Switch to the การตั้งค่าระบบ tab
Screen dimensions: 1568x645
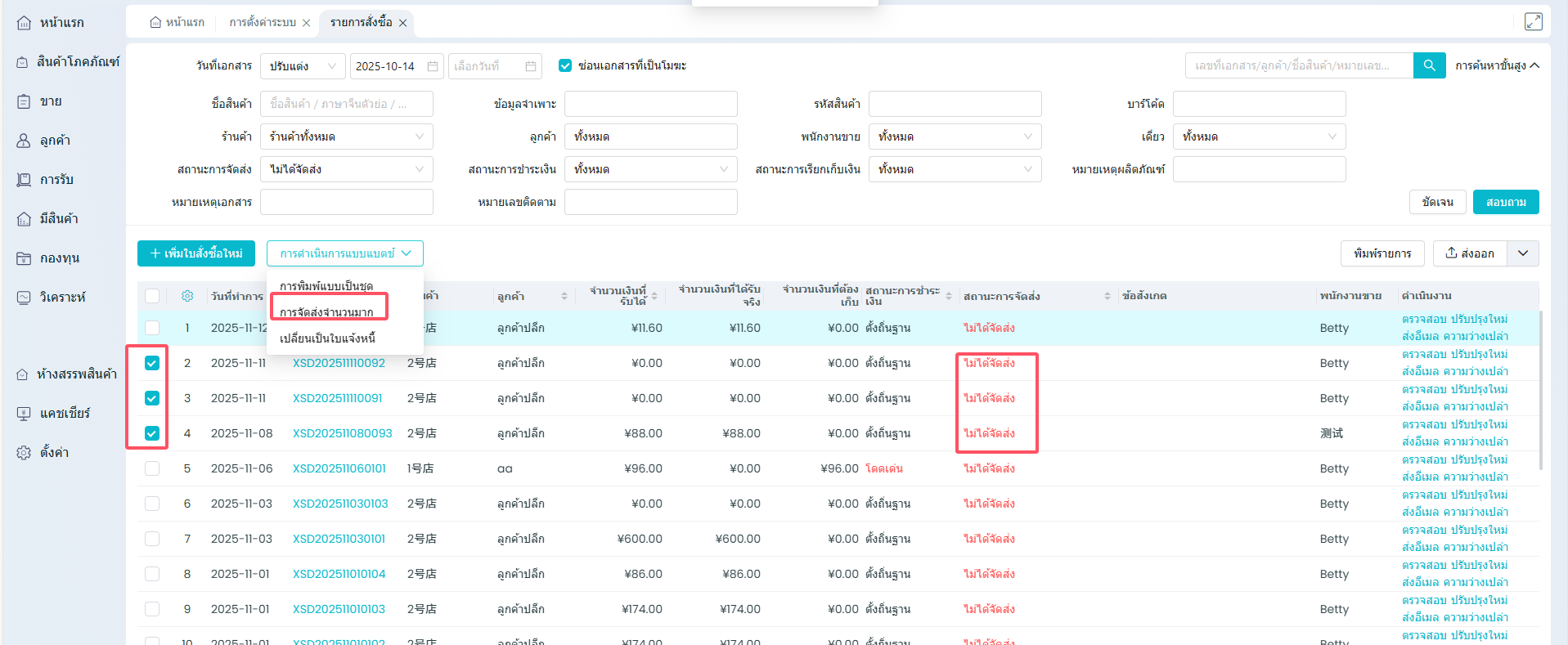262,23
